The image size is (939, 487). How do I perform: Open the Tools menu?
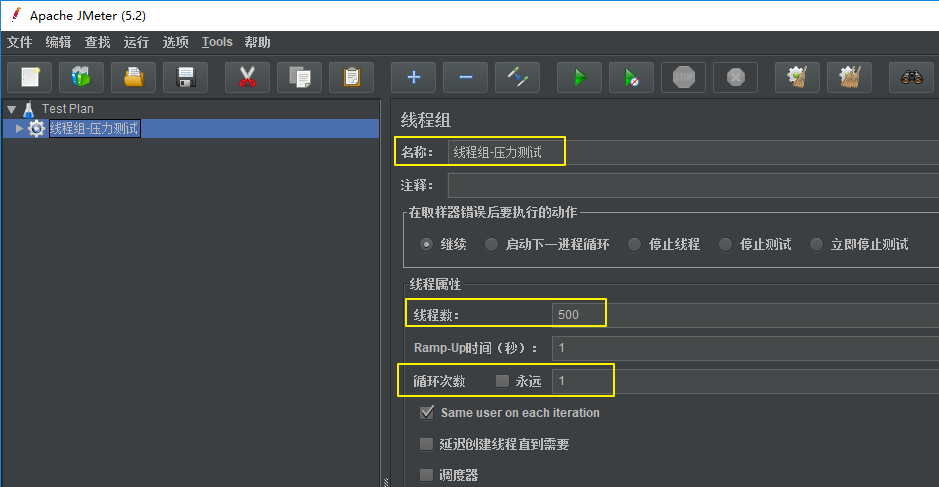coord(217,43)
